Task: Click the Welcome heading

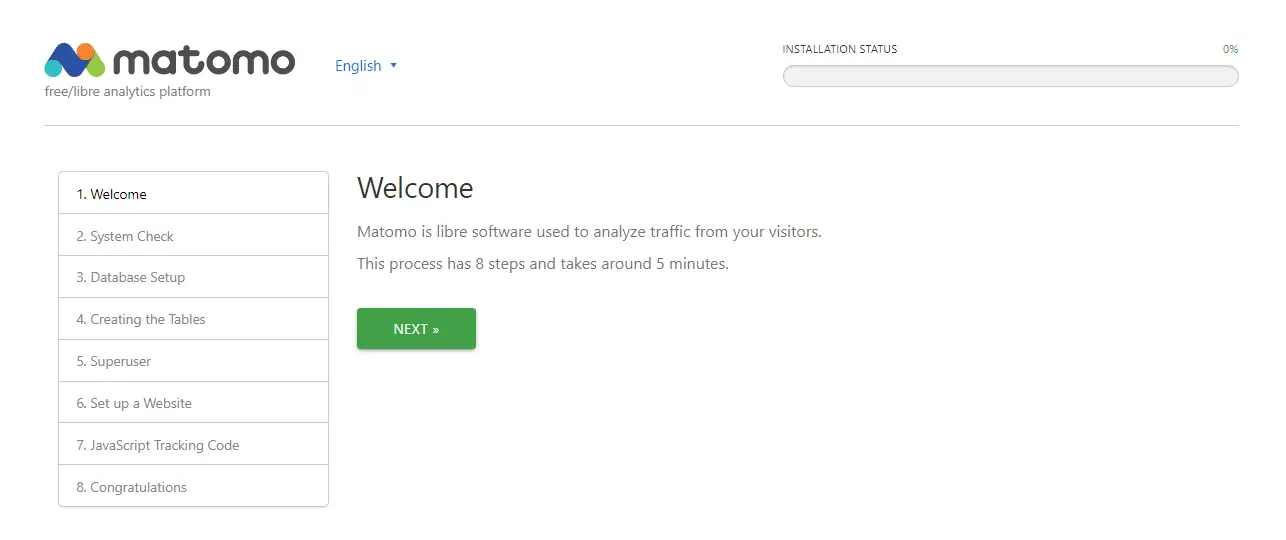Action: pos(415,188)
